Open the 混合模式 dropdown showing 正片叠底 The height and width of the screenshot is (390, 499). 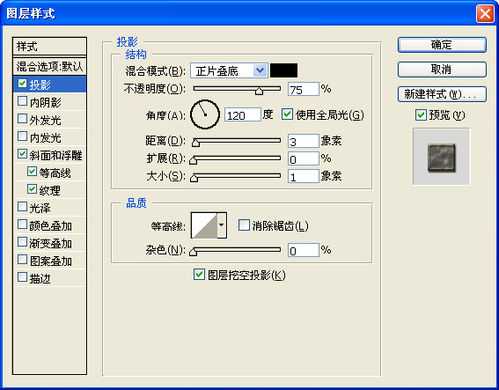tap(229, 71)
